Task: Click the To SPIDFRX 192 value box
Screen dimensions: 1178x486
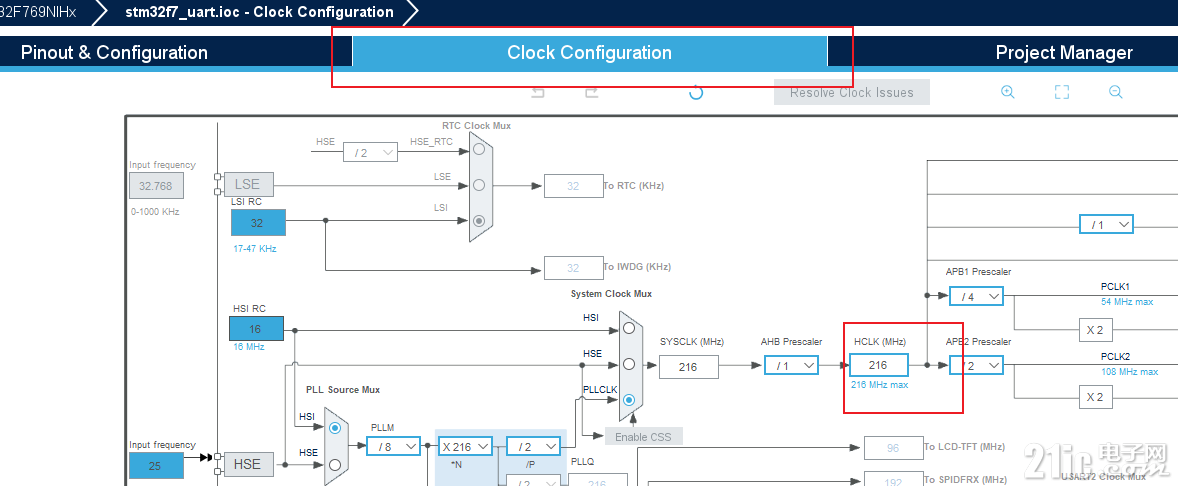Action: point(893,480)
